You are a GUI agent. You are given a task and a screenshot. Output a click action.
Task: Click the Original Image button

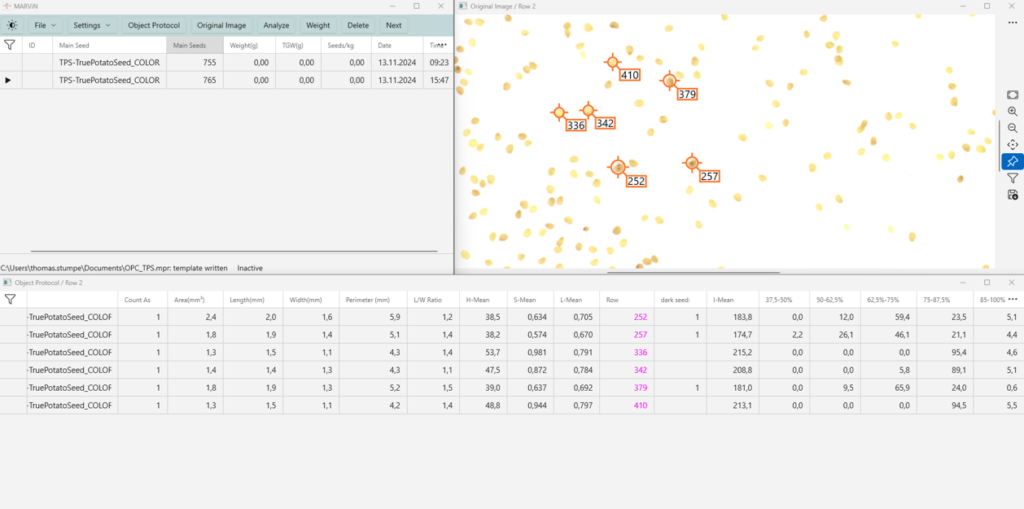tap(221, 25)
